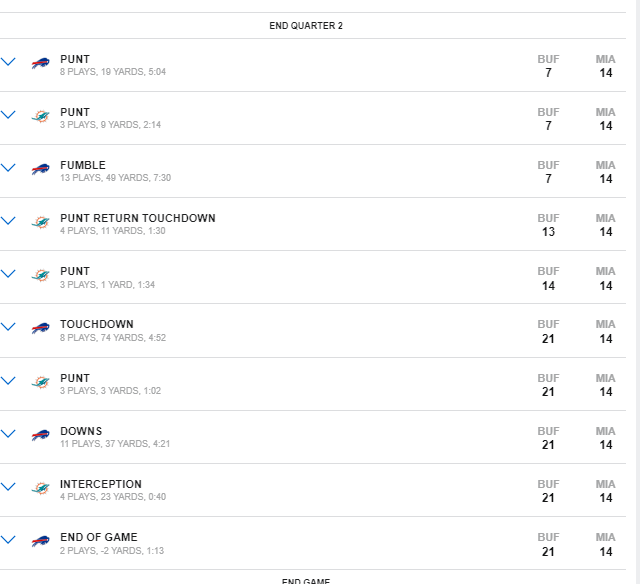Click the END QUARTER 2 header
The height and width of the screenshot is (584, 640).
click(306, 26)
